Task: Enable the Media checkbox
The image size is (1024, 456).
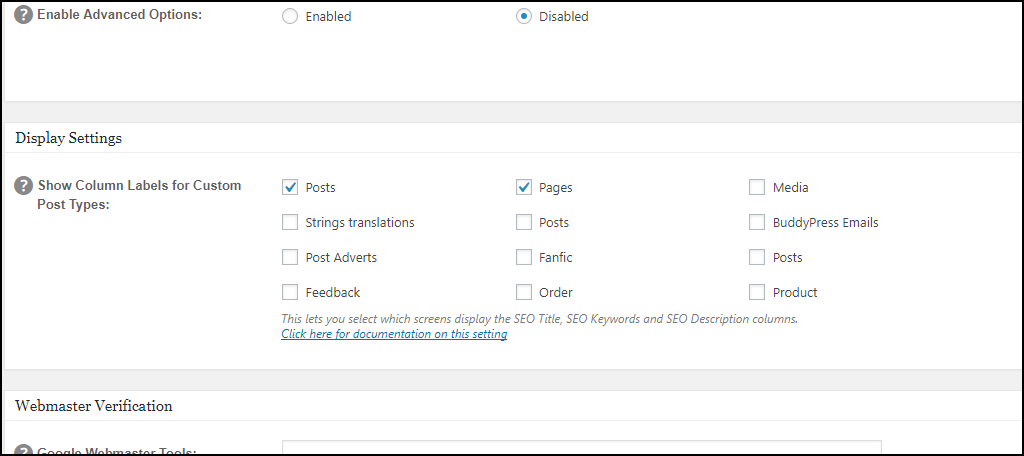Action: tap(757, 187)
